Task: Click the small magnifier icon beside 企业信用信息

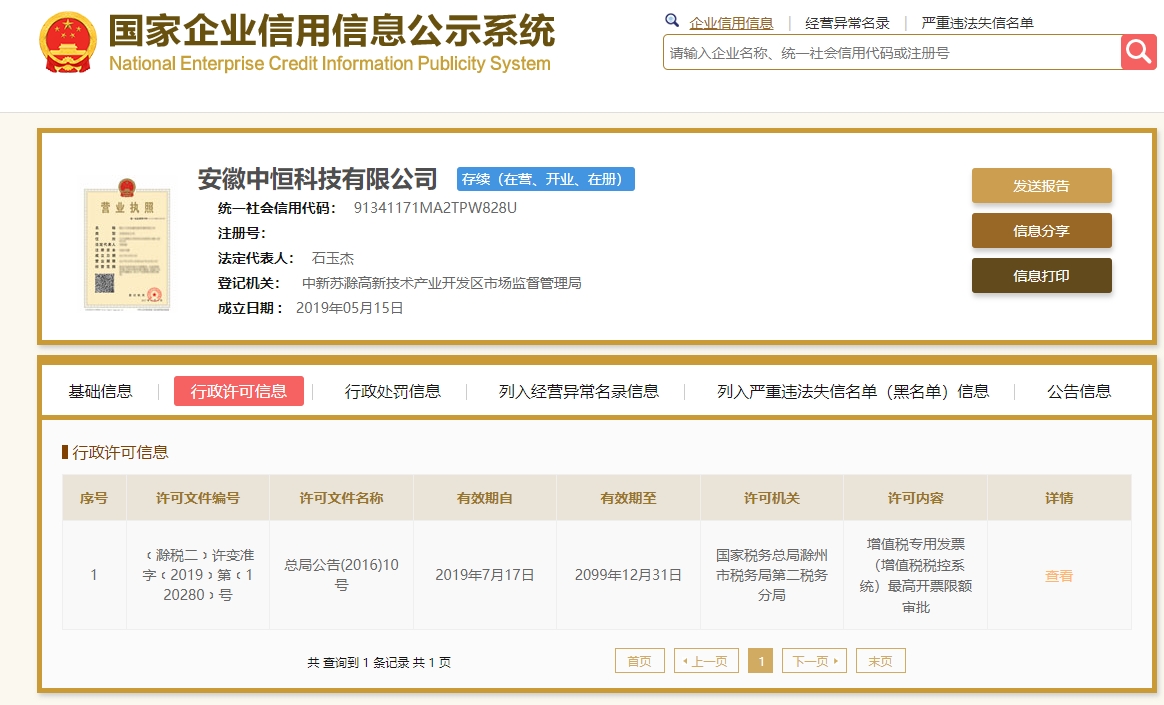Action: point(672,21)
